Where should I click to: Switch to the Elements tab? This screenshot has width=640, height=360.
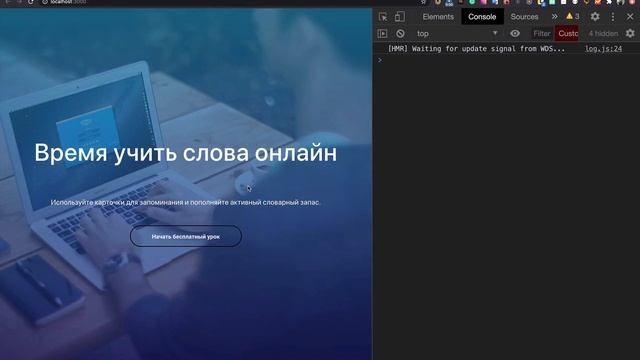pos(438,17)
